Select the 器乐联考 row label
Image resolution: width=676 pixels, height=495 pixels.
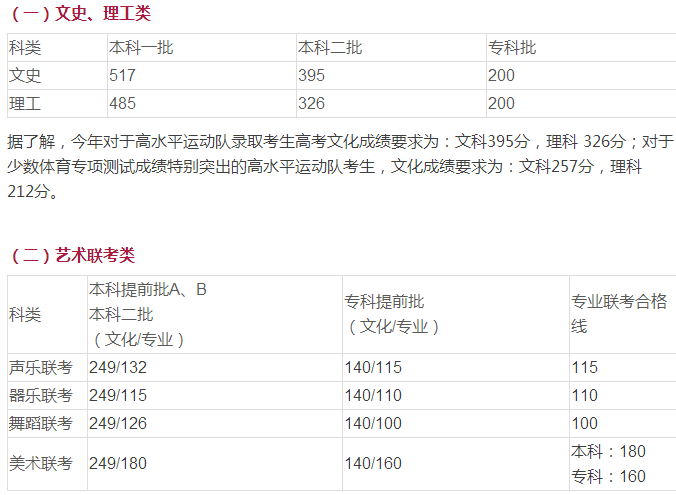coord(40,395)
